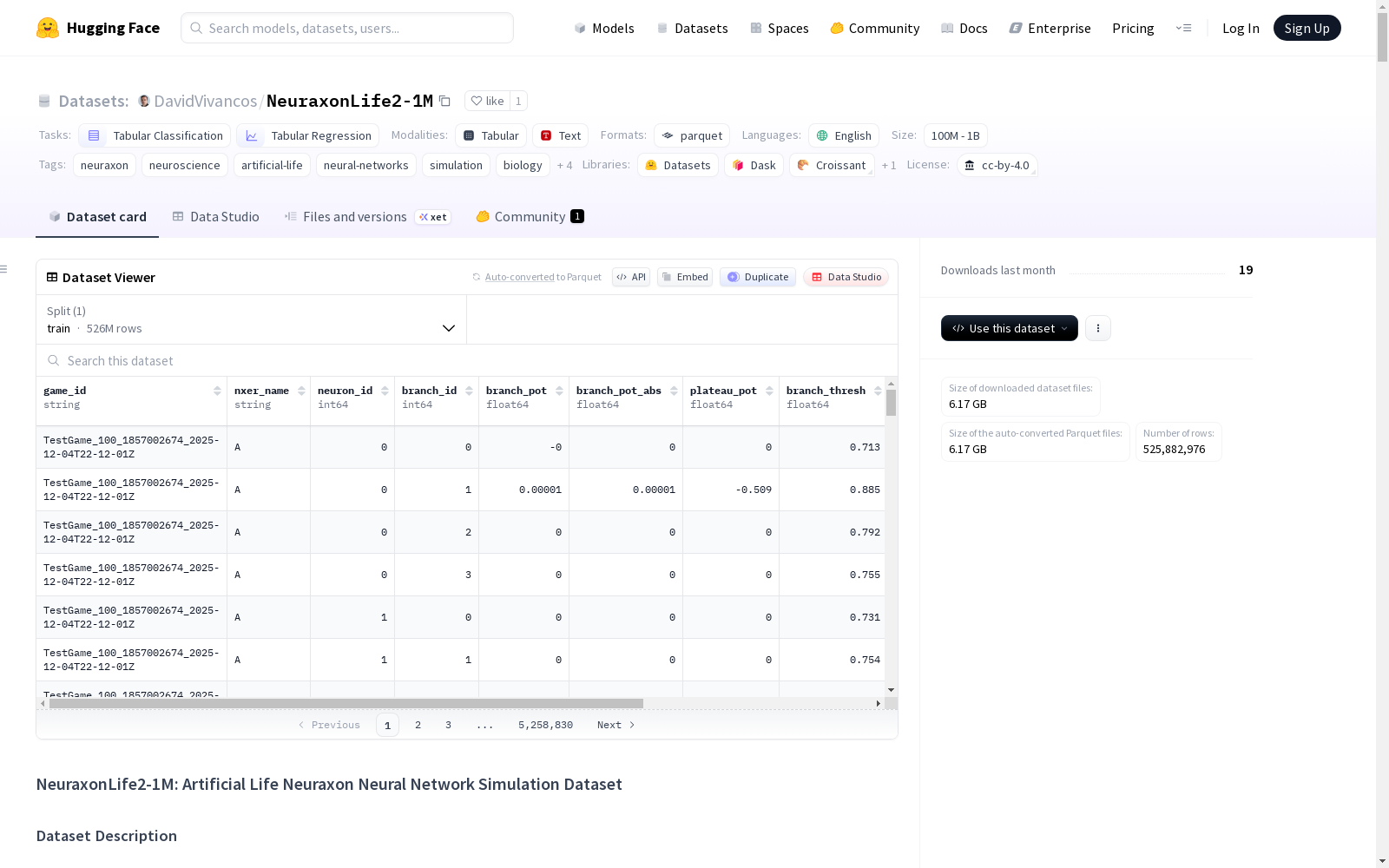Sort by branch_thresh column arrows
Image resolution: width=1389 pixels, height=868 pixels.
pos(878,391)
